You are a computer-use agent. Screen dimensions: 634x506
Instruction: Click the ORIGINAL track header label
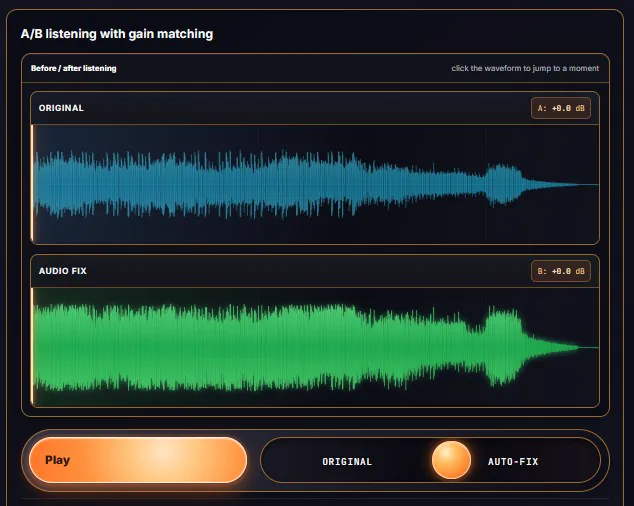coord(61,108)
